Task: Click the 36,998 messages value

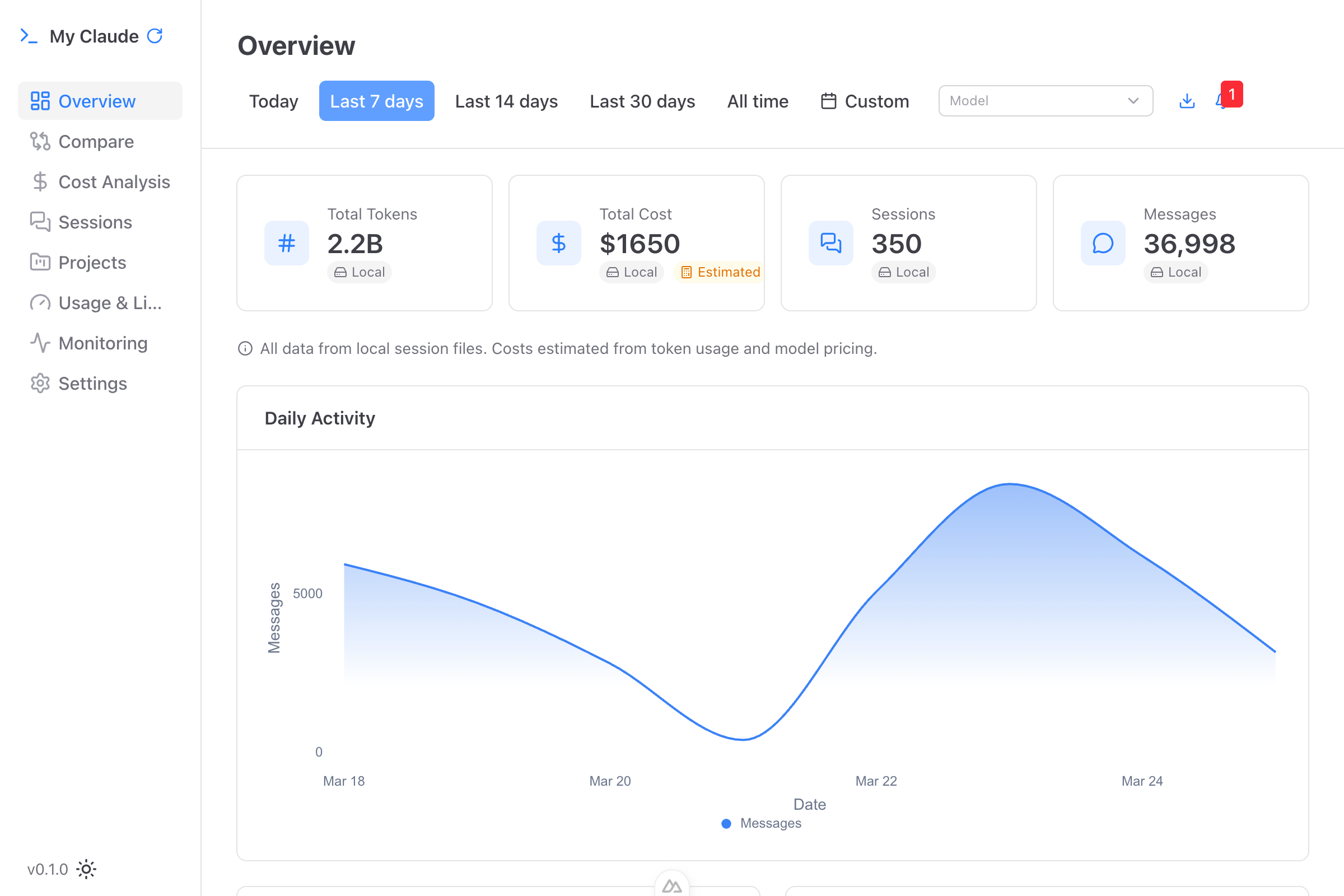Action: 1189,244
